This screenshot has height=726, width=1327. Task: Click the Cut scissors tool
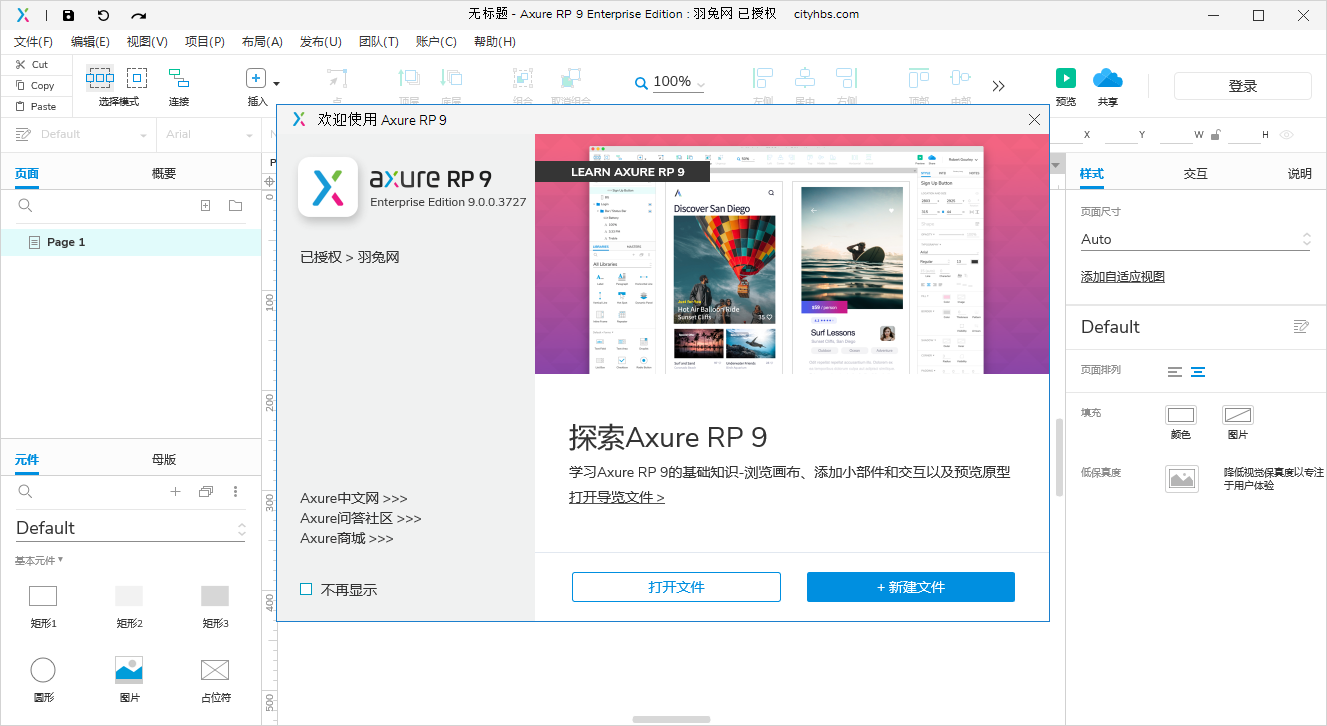tap(31, 64)
